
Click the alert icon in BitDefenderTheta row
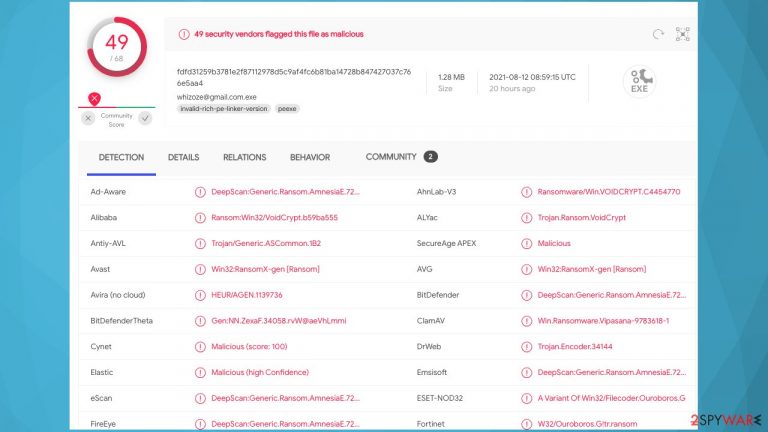pyautogui.click(x=200, y=321)
